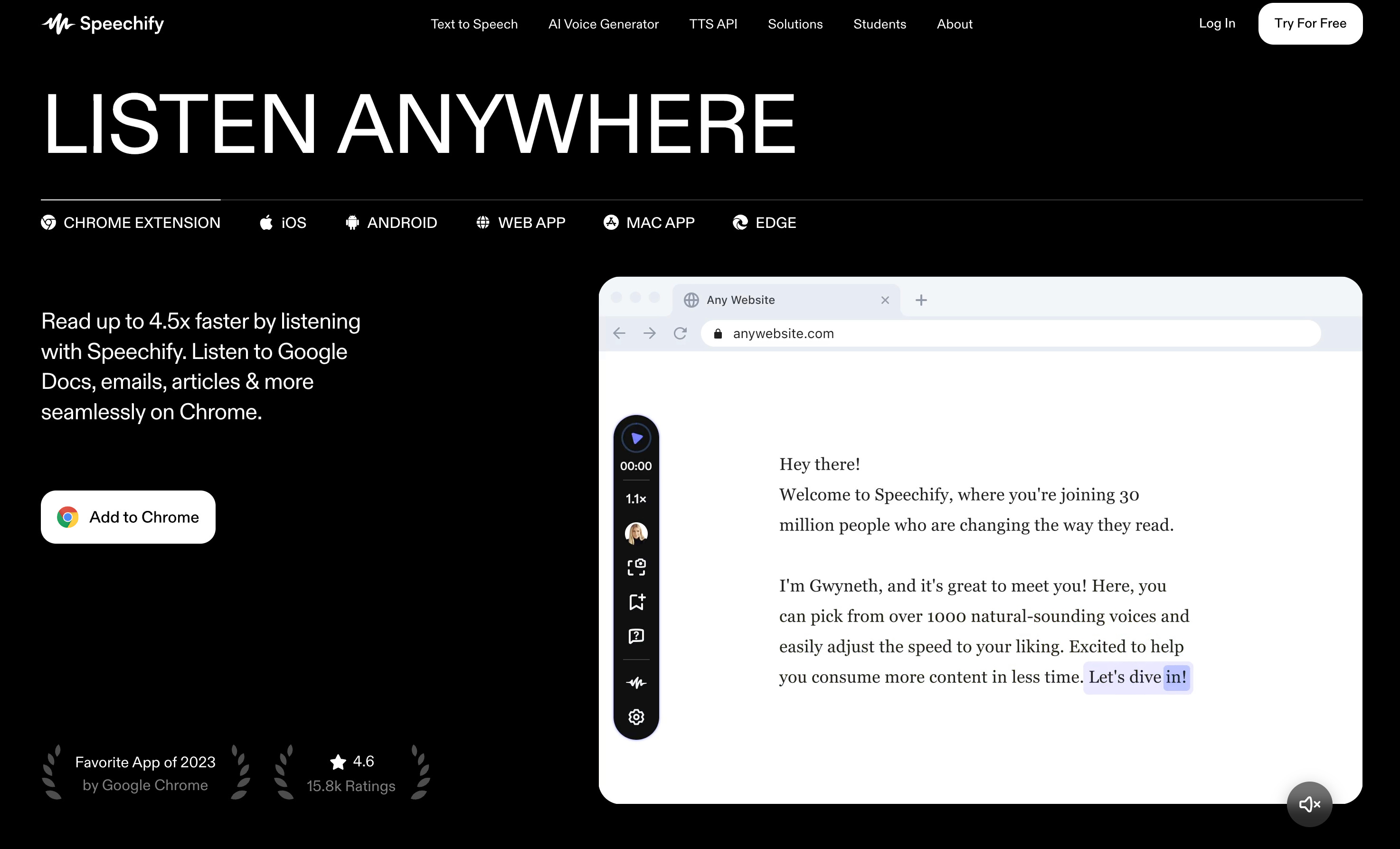Switch to the MAC APP tab
1400x849 pixels.
[649, 223]
